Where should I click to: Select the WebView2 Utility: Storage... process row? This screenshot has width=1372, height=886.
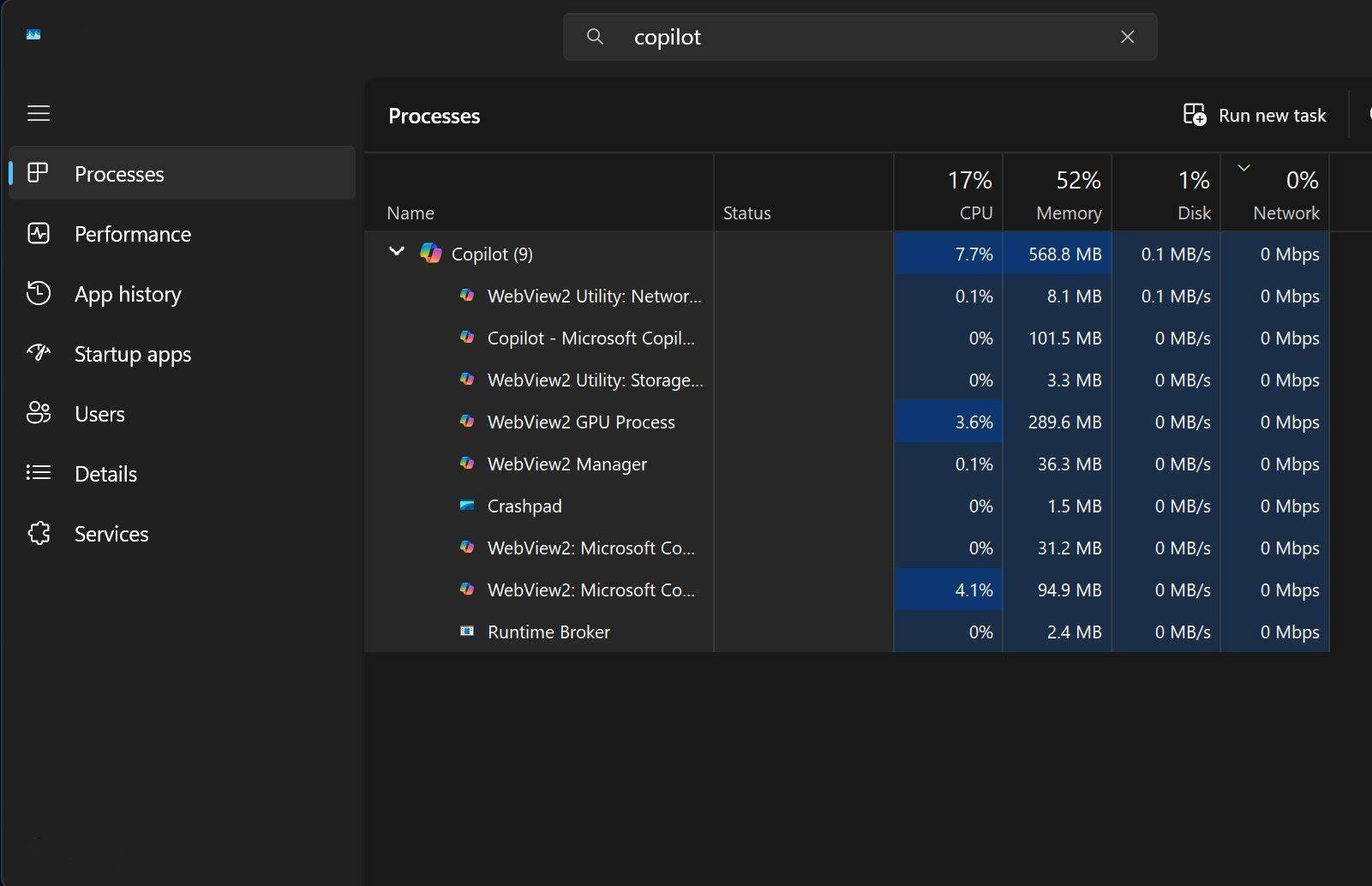pos(847,380)
